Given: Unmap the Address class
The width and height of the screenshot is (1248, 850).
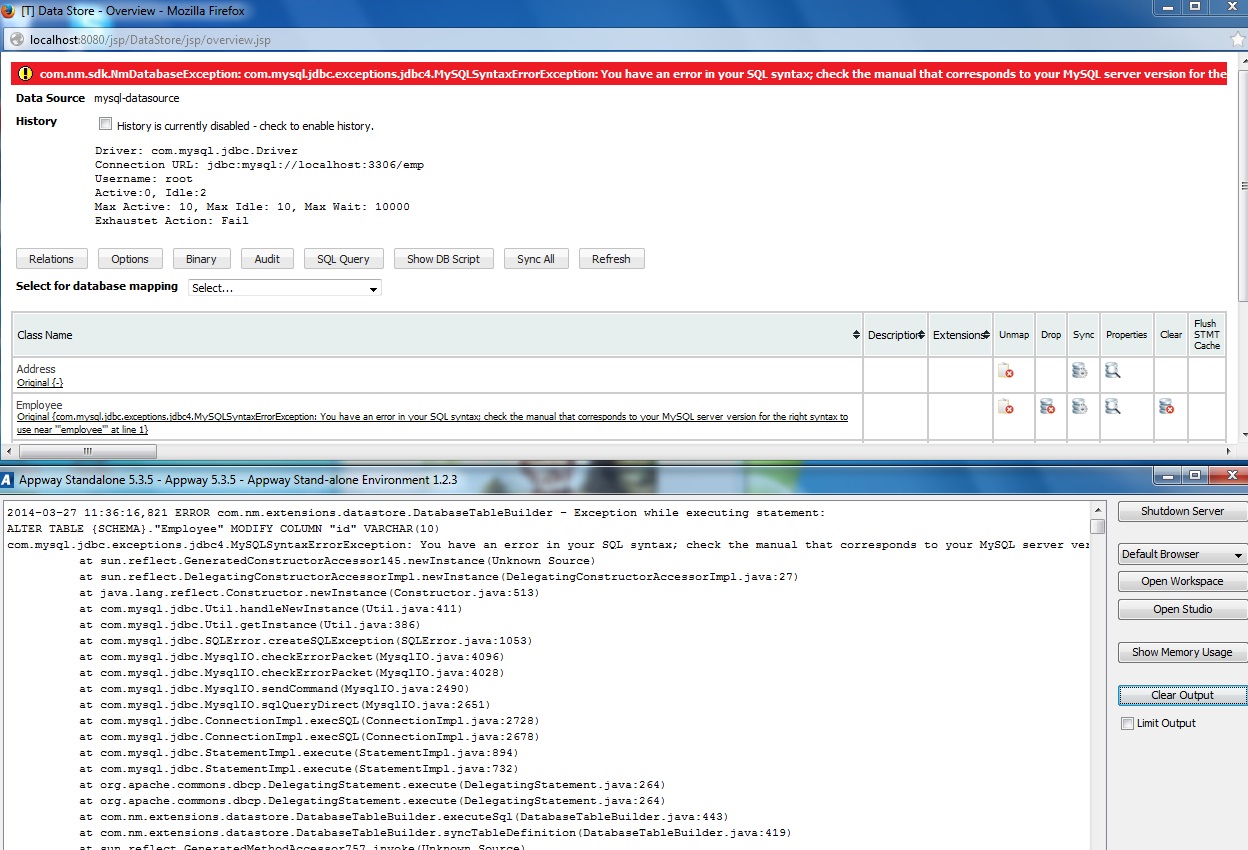Looking at the screenshot, I should tap(1006, 371).
